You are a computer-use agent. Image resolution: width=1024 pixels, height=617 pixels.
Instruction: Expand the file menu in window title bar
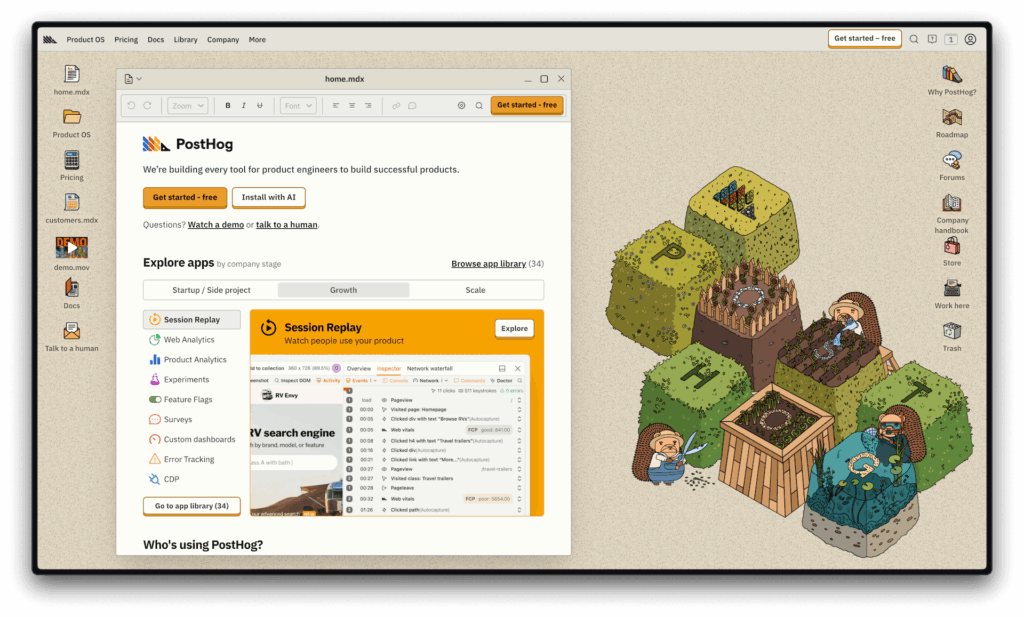133,79
